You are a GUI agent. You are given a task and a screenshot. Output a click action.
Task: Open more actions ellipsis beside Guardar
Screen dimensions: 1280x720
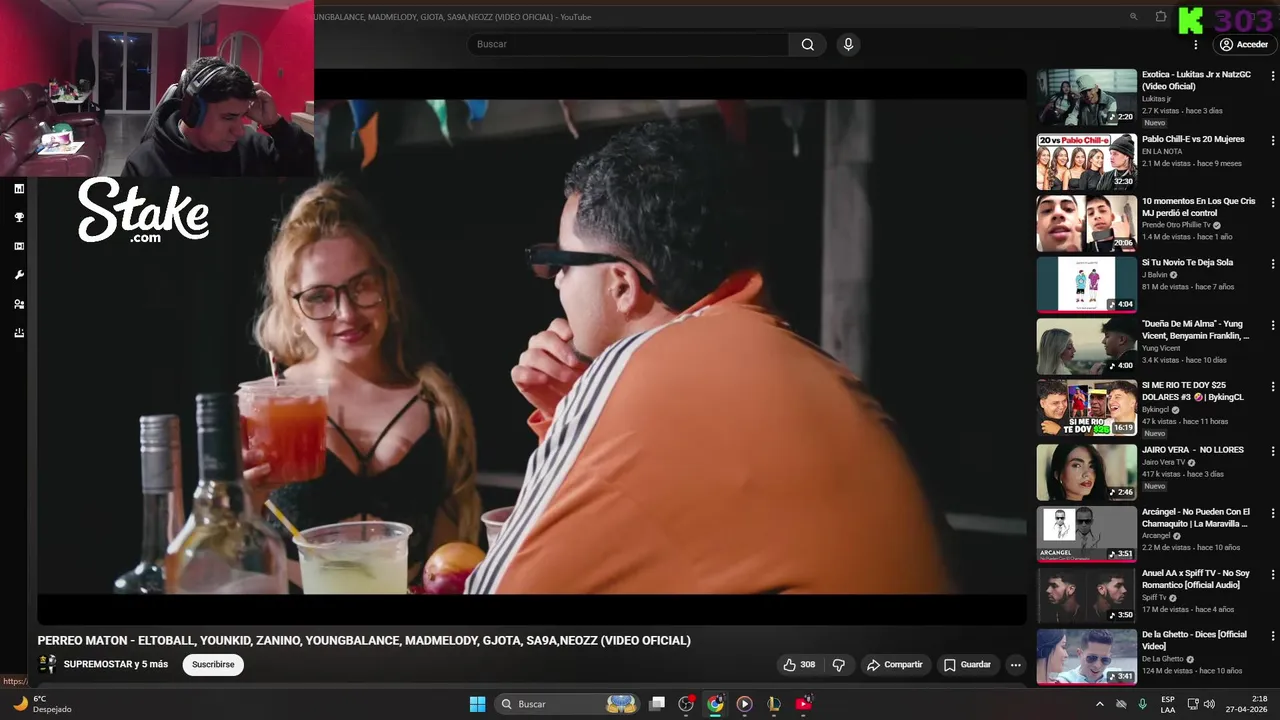(x=1015, y=665)
